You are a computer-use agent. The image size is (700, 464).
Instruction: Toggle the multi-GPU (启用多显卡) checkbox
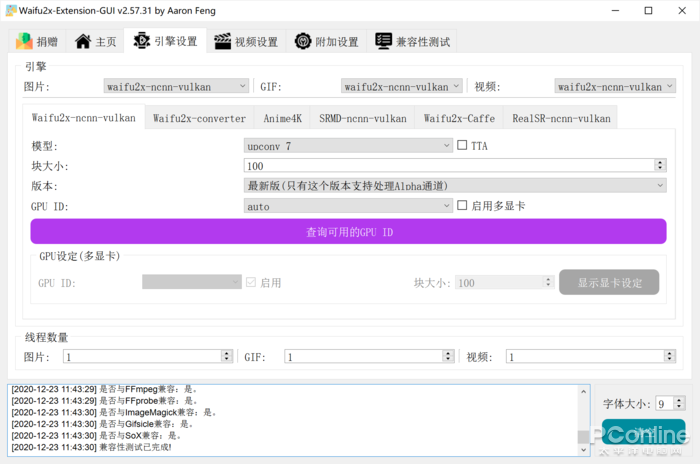462,206
